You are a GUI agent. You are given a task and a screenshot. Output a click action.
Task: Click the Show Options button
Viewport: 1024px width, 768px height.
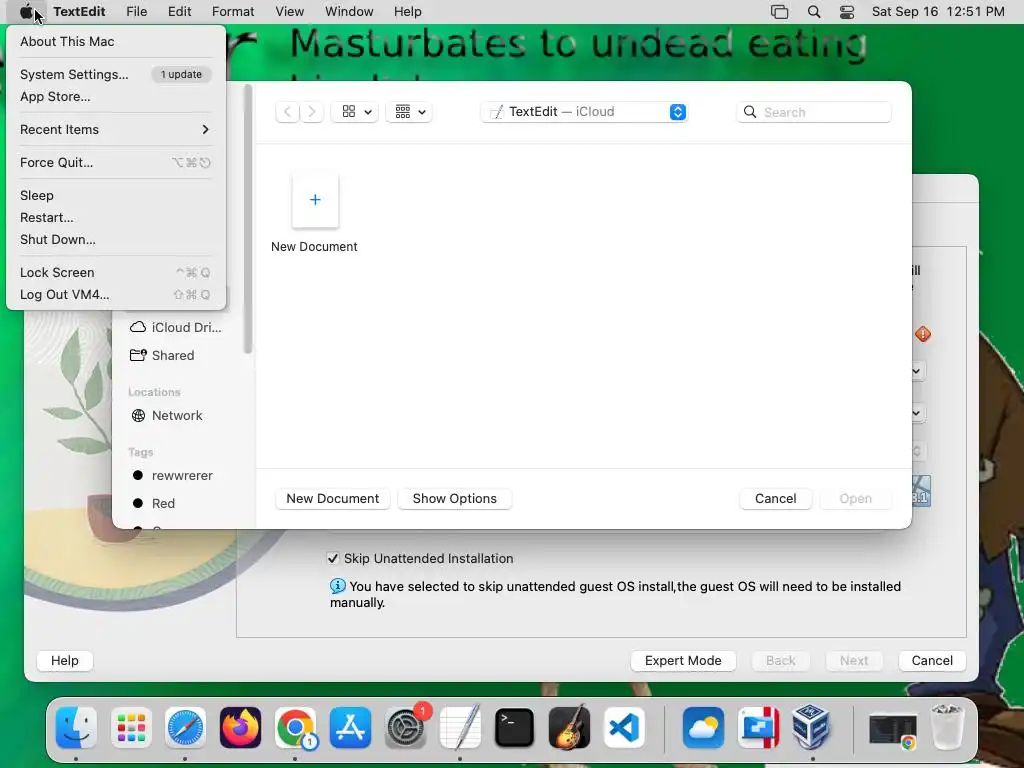click(455, 498)
